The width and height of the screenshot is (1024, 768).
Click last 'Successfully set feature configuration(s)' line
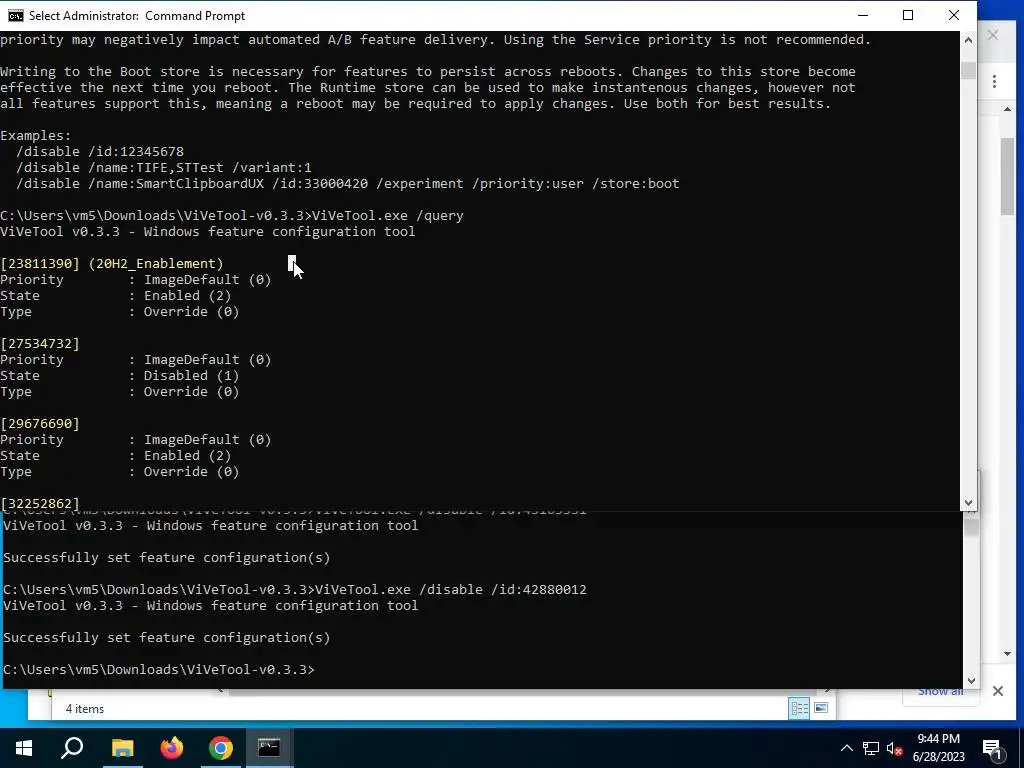167,637
